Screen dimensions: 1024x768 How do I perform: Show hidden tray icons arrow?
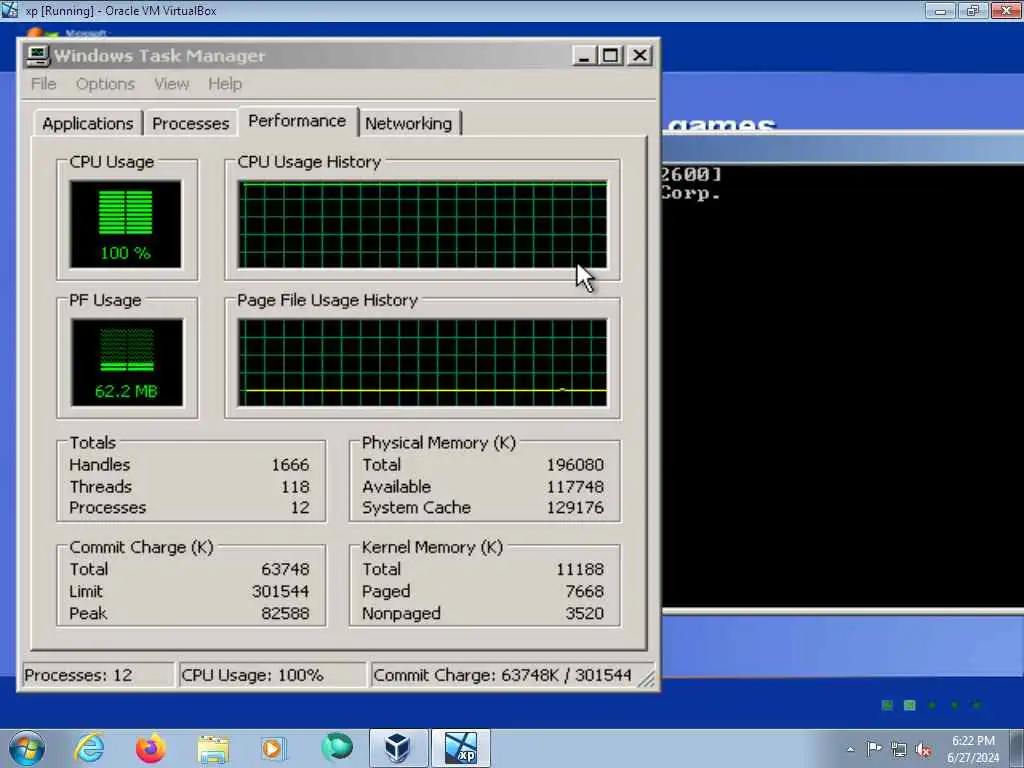click(x=850, y=749)
